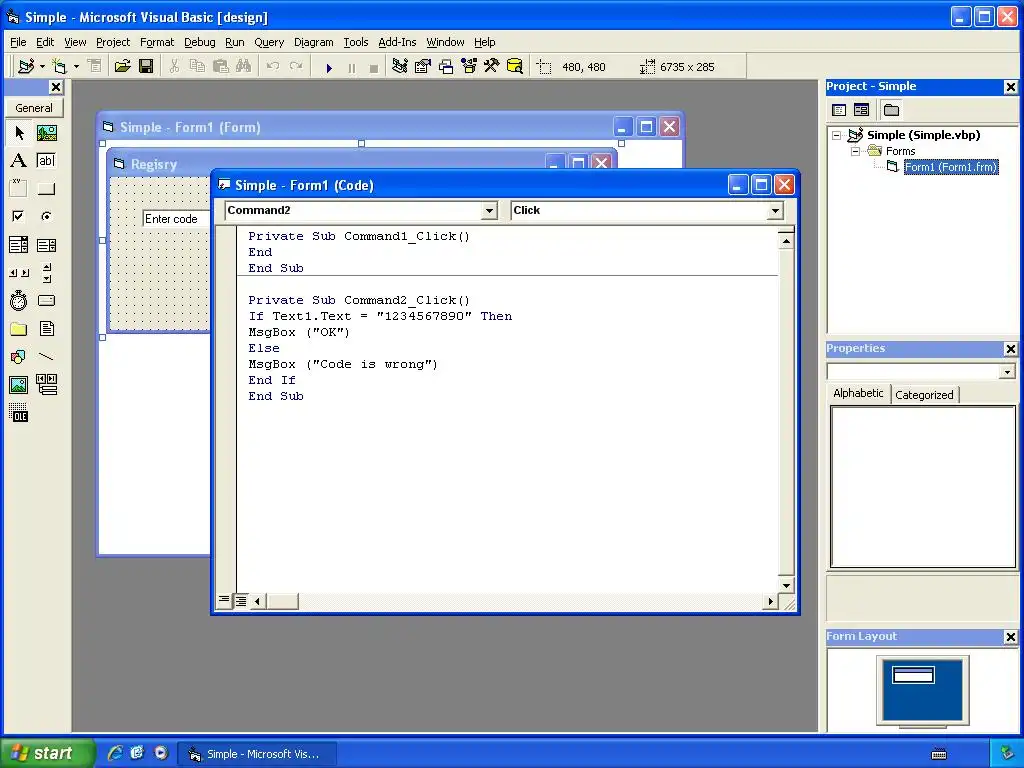Select the vertical scrollbar tool

coord(46,273)
